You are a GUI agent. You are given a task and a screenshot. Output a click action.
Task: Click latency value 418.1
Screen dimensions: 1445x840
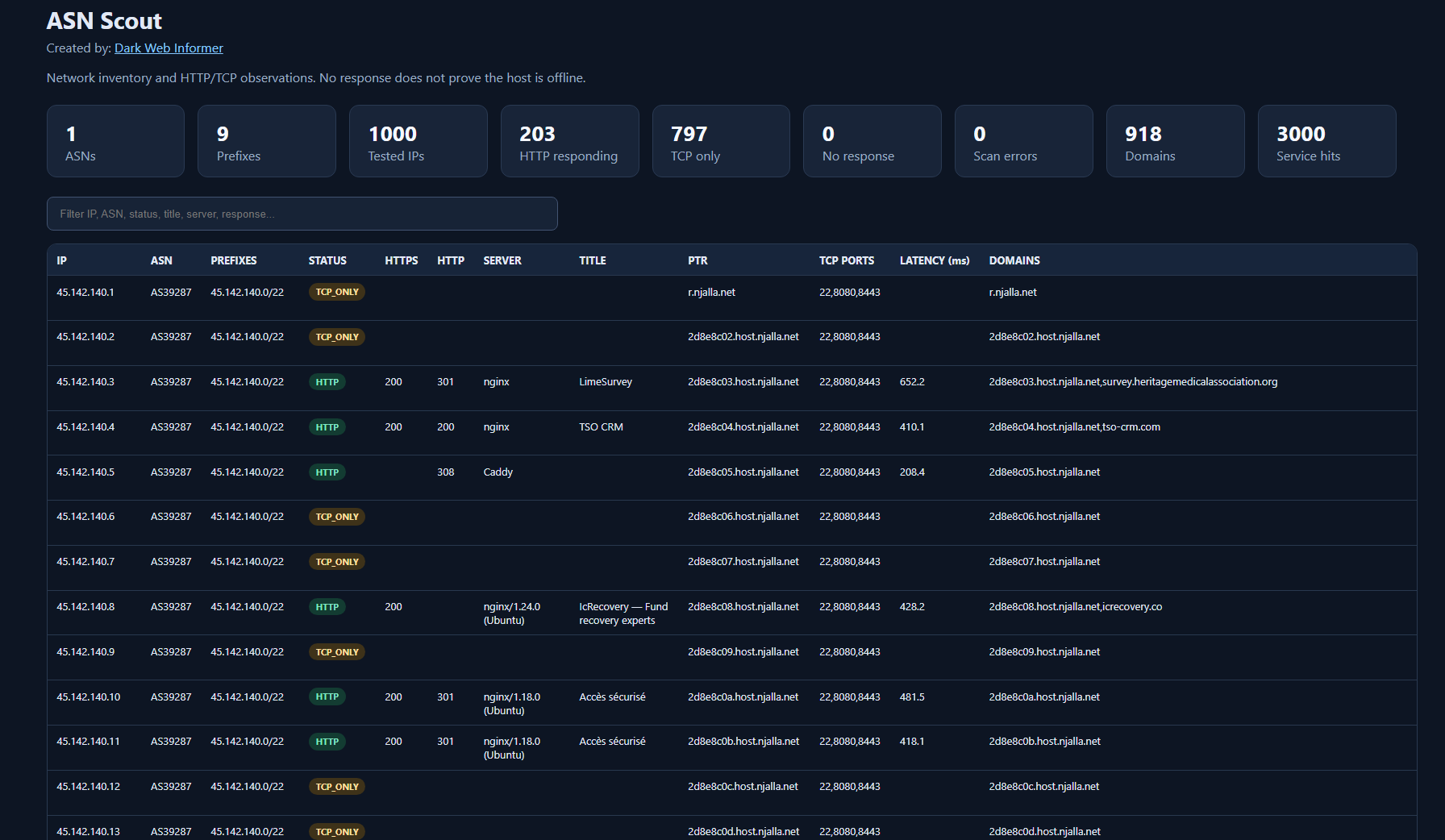(x=912, y=742)
